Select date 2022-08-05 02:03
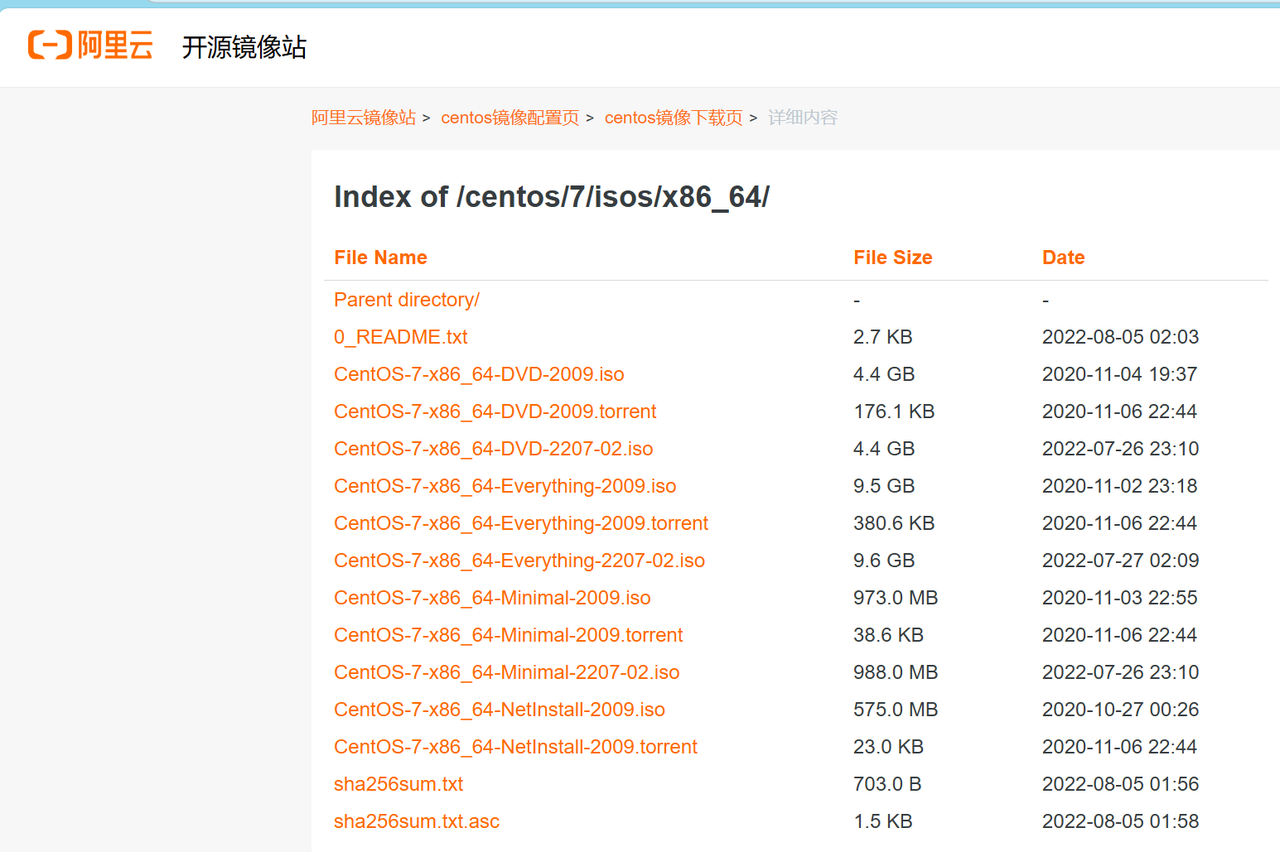The image size is (1280, 852). [1120, 337]
